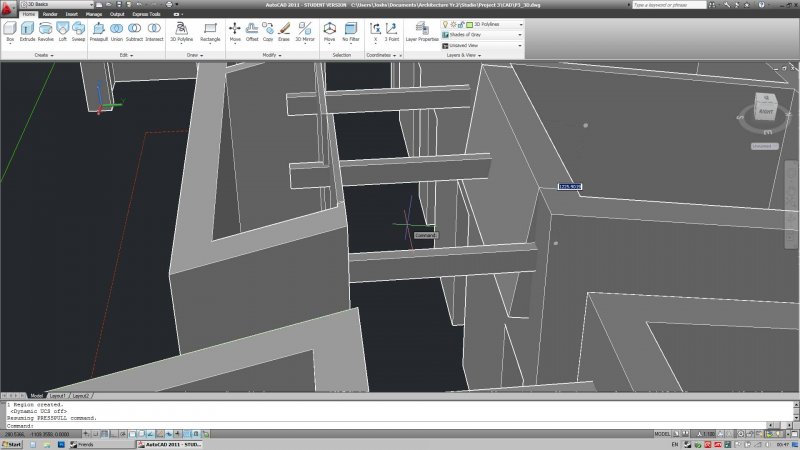Select the Subtract tool
This screenshot has height=450, width=800.
135,30
